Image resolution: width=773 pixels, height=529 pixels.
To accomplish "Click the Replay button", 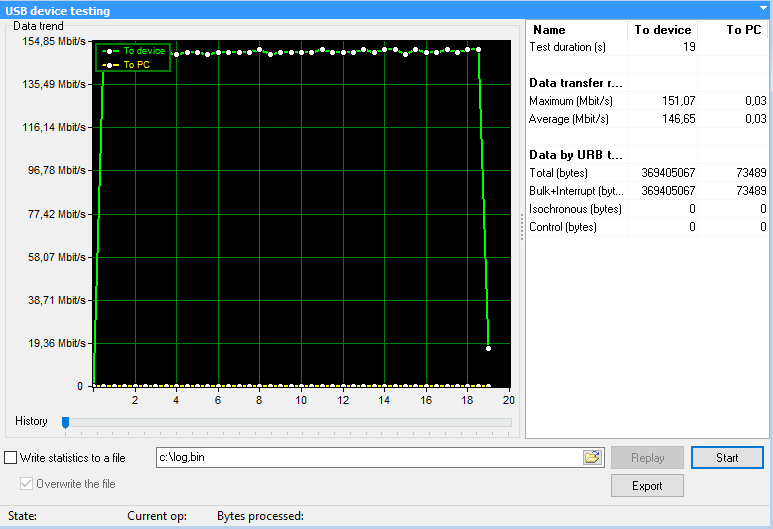I will [647, 458].
